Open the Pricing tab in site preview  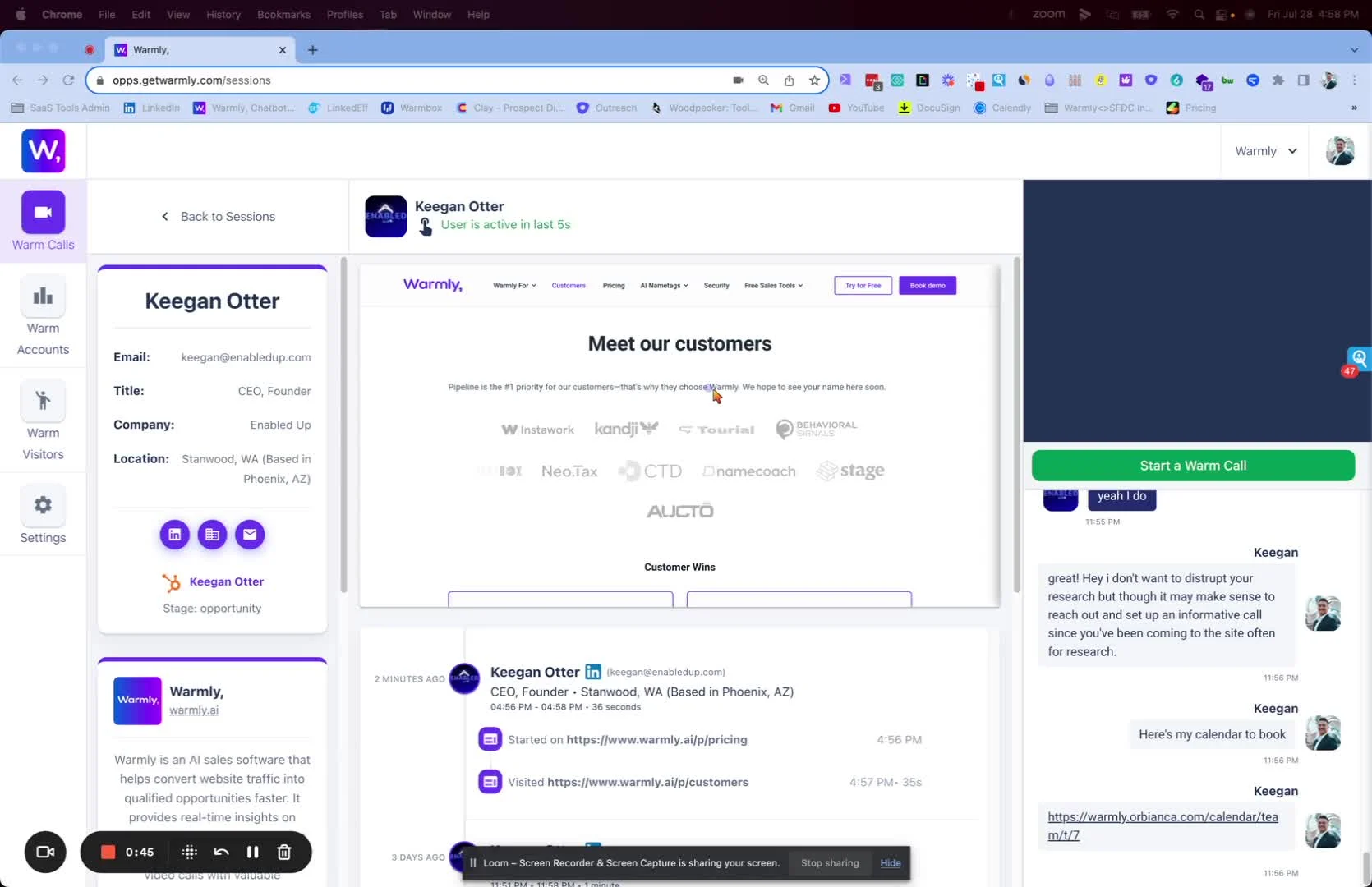pos(614,286)
